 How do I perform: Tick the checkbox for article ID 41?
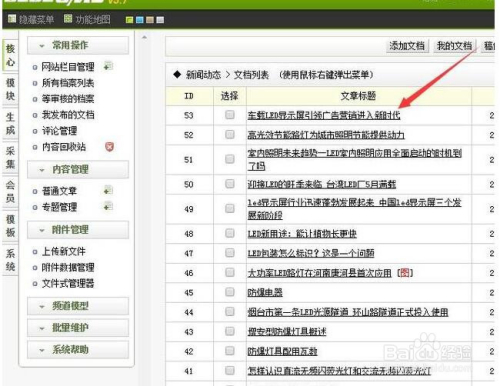pyautogui.click(x=230, y=370)
